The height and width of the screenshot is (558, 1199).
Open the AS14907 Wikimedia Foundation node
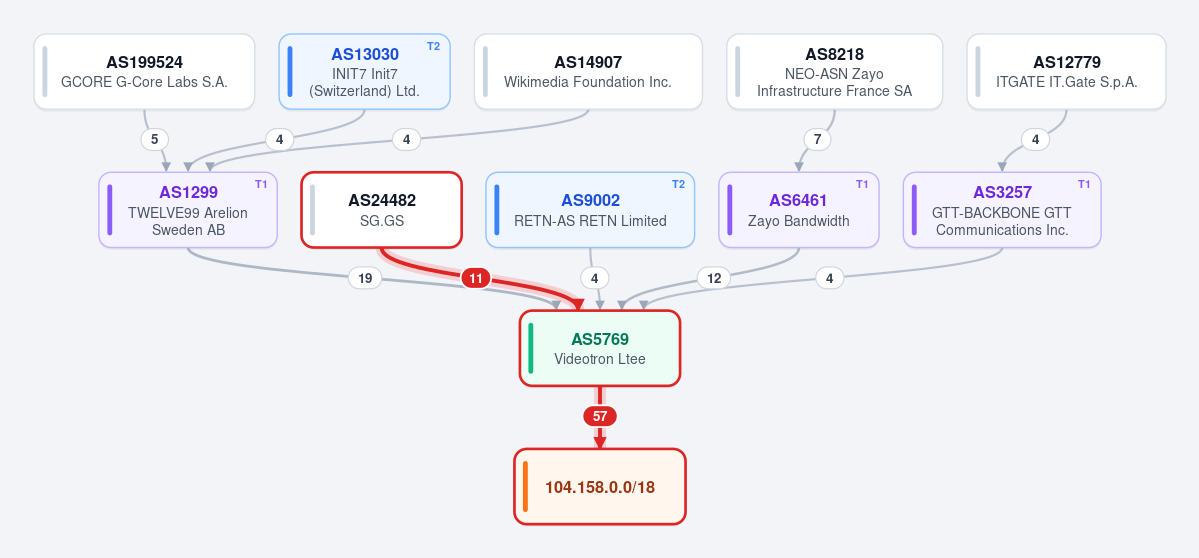(588, 72)
